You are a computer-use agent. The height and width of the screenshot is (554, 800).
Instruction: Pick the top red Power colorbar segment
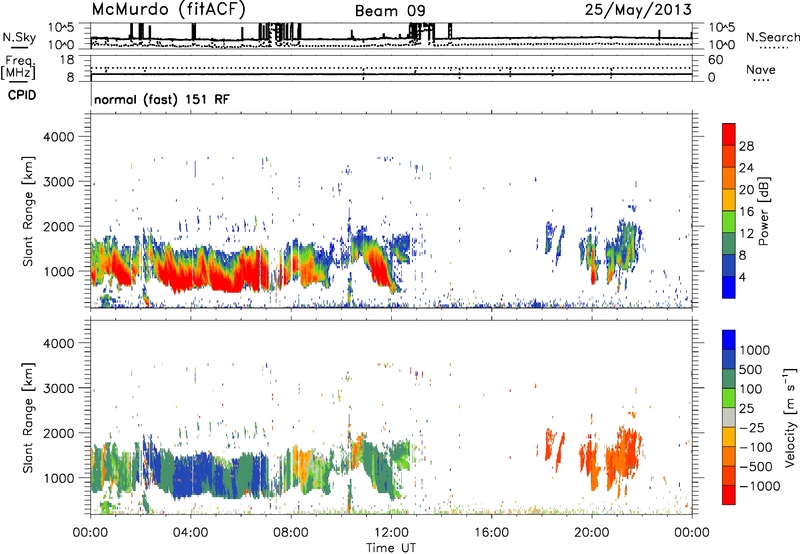pyautogui.click(x=729, y=135)
